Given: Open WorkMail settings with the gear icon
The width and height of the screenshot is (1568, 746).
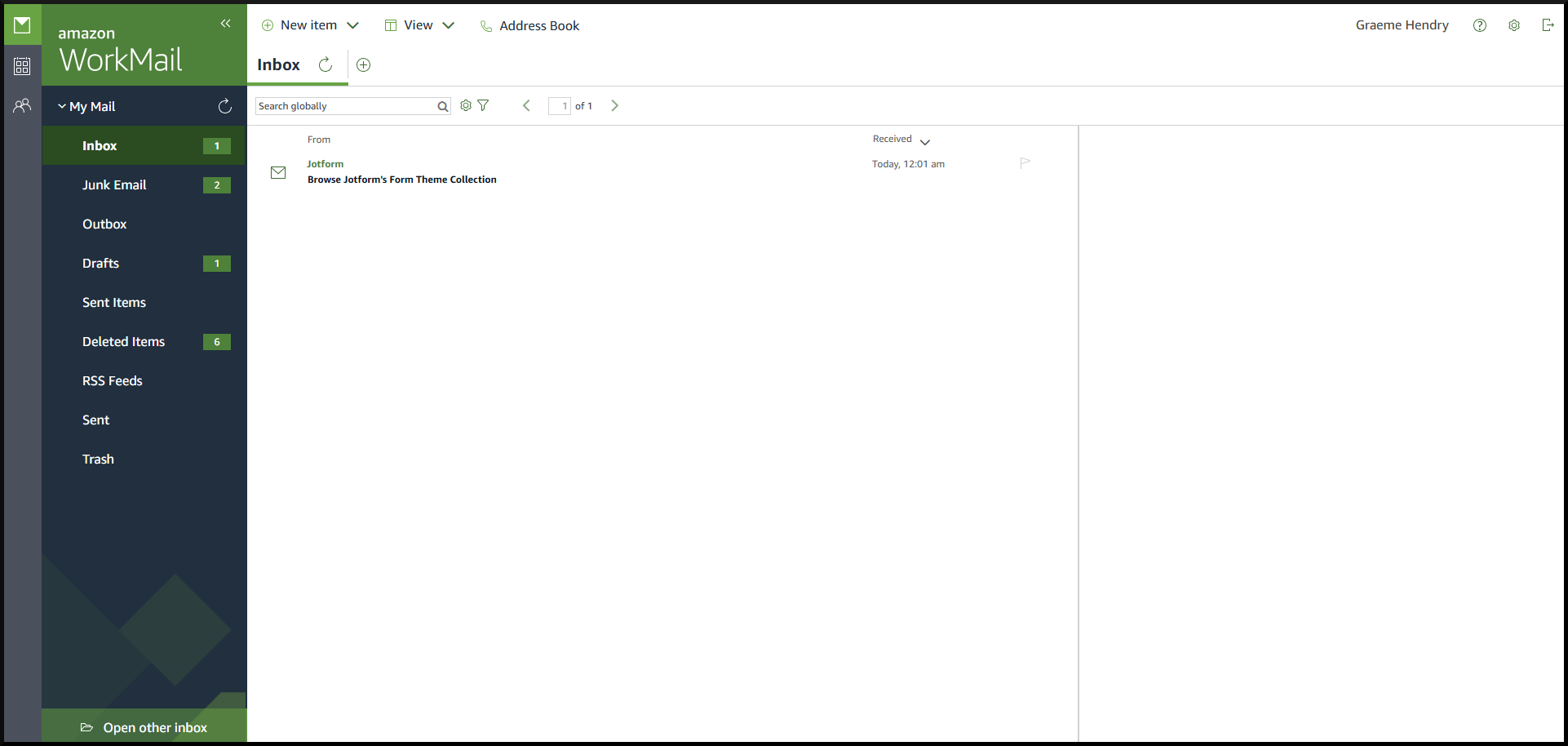Looking at the screenshot, I should click(x=1514, y=25).
